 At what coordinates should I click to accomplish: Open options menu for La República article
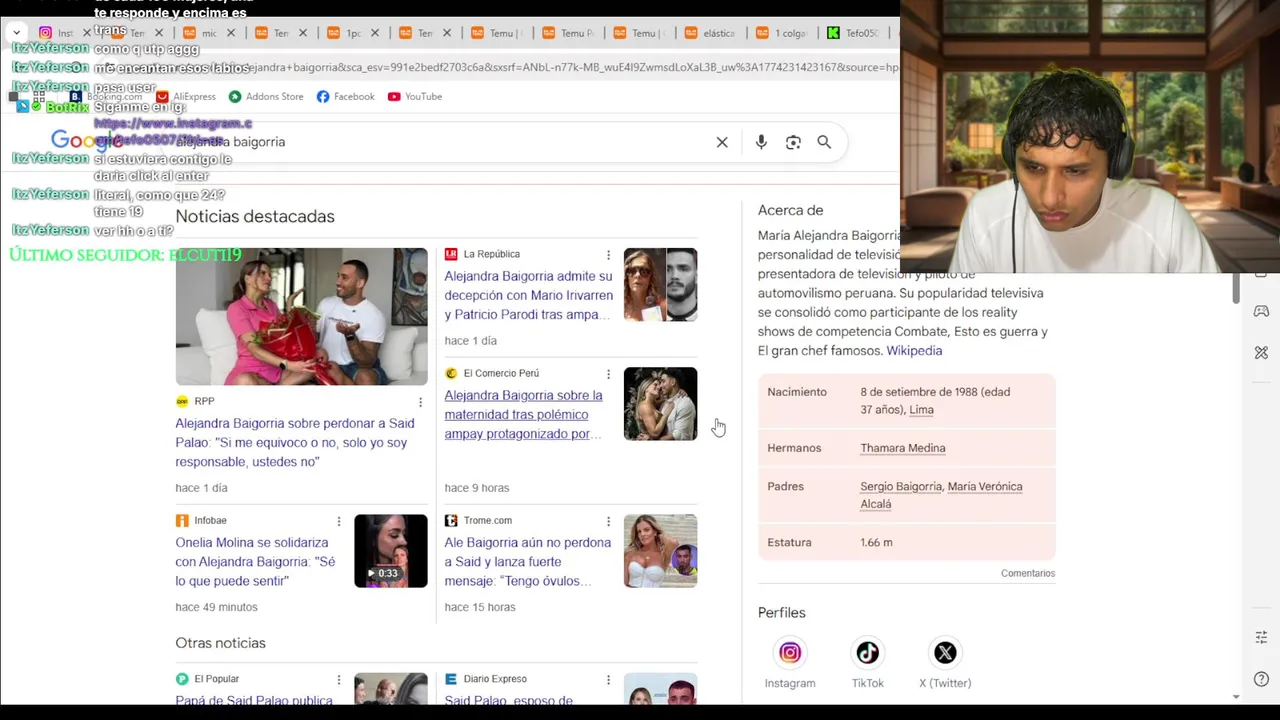[608, 255]
